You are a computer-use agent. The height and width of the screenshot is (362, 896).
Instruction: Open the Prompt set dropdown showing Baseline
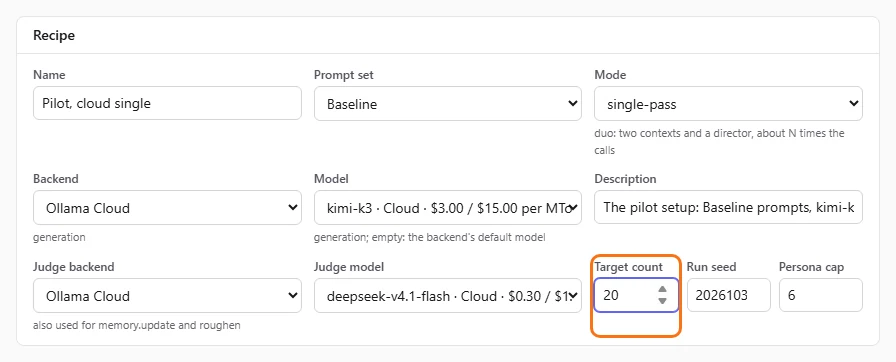coord(447,103)
